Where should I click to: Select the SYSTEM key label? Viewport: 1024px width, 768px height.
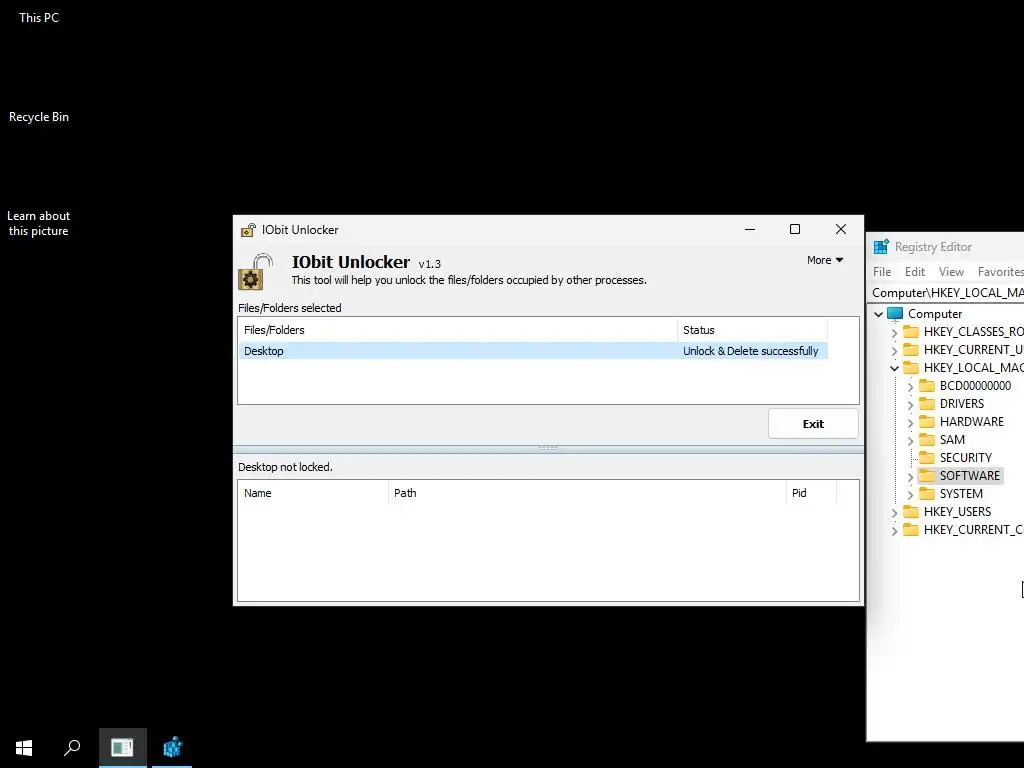coord(961,494)
